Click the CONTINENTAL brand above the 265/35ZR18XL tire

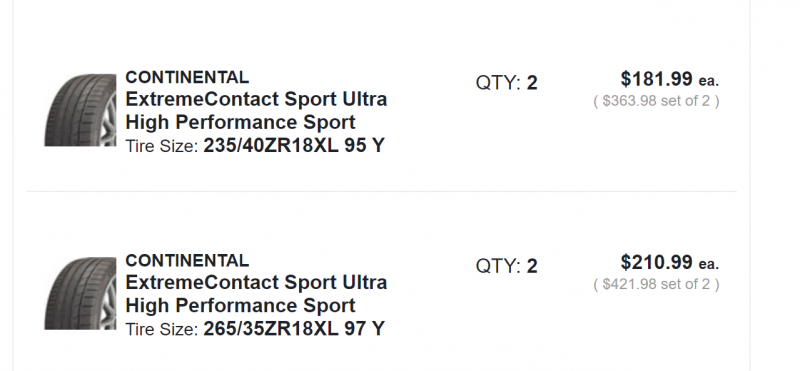click(x=187, y=260)
